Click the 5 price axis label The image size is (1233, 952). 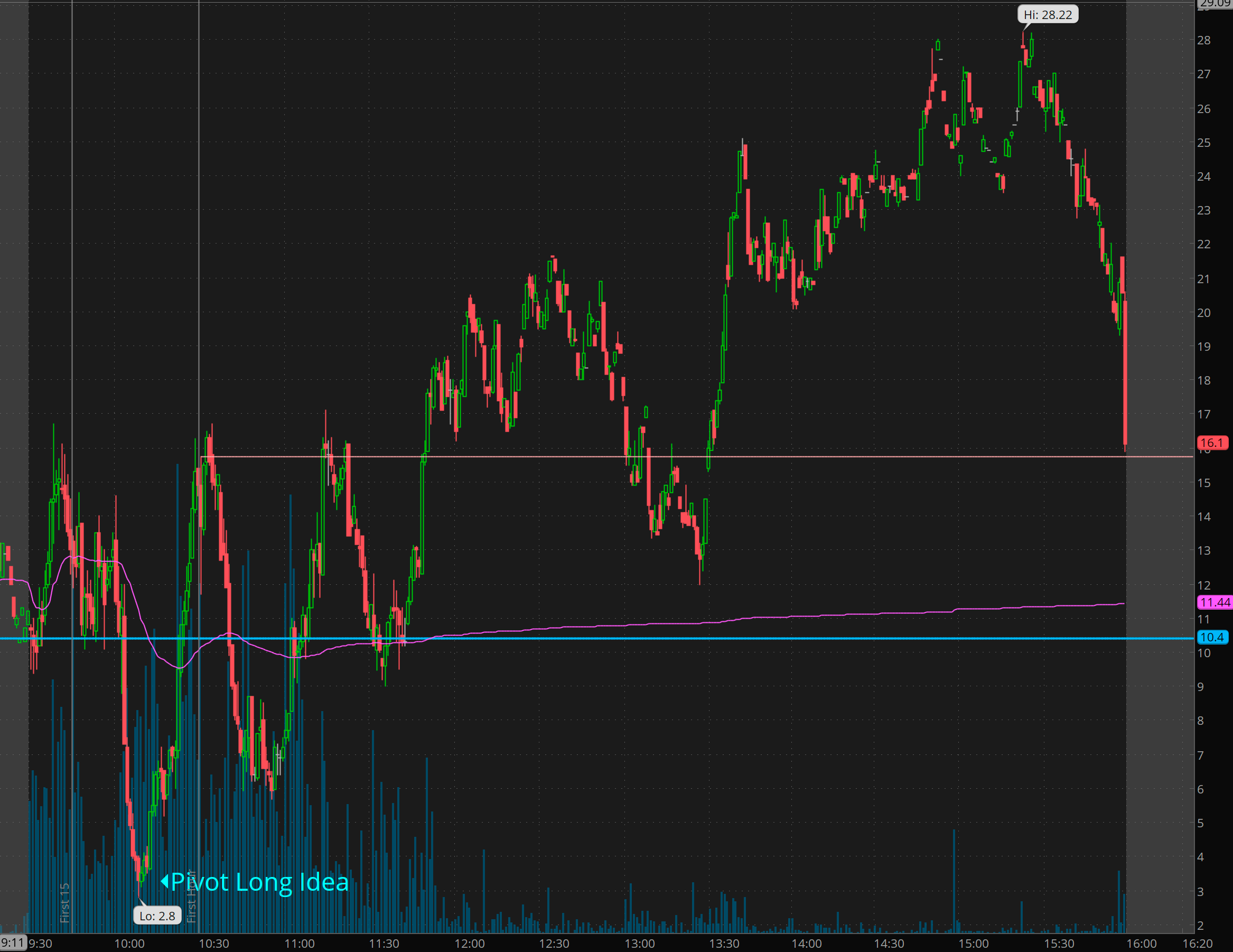click(x=1200, y=823)
